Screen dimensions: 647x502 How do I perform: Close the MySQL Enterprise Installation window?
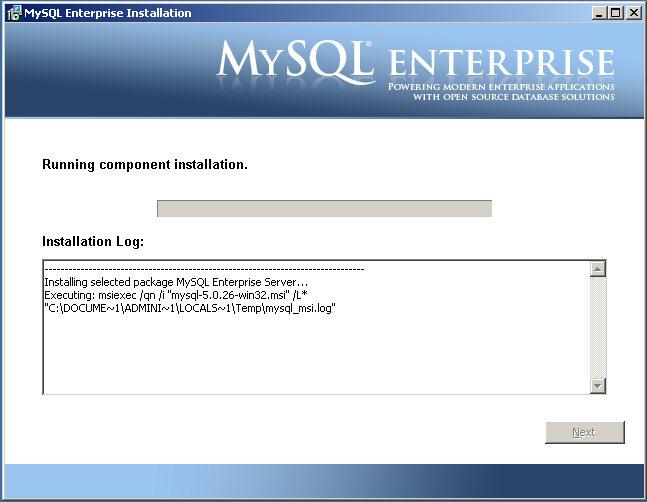(x=633, y=13)
